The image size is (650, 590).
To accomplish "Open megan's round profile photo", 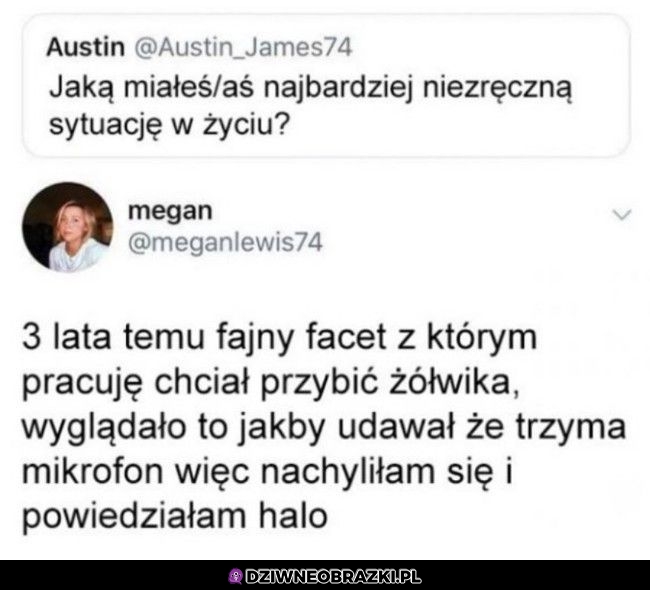I will [x=68, y=227].
